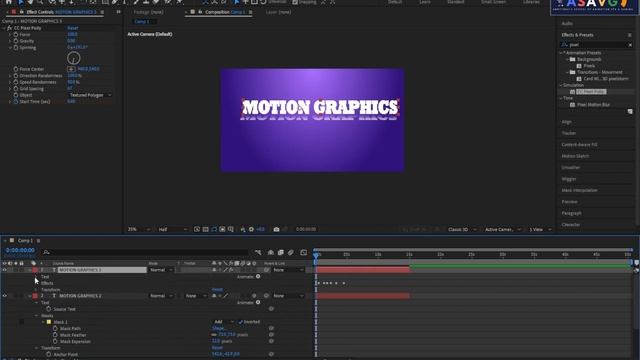
Task: Switch to the Composition Comp 1 tab
Action: point(225,12)
